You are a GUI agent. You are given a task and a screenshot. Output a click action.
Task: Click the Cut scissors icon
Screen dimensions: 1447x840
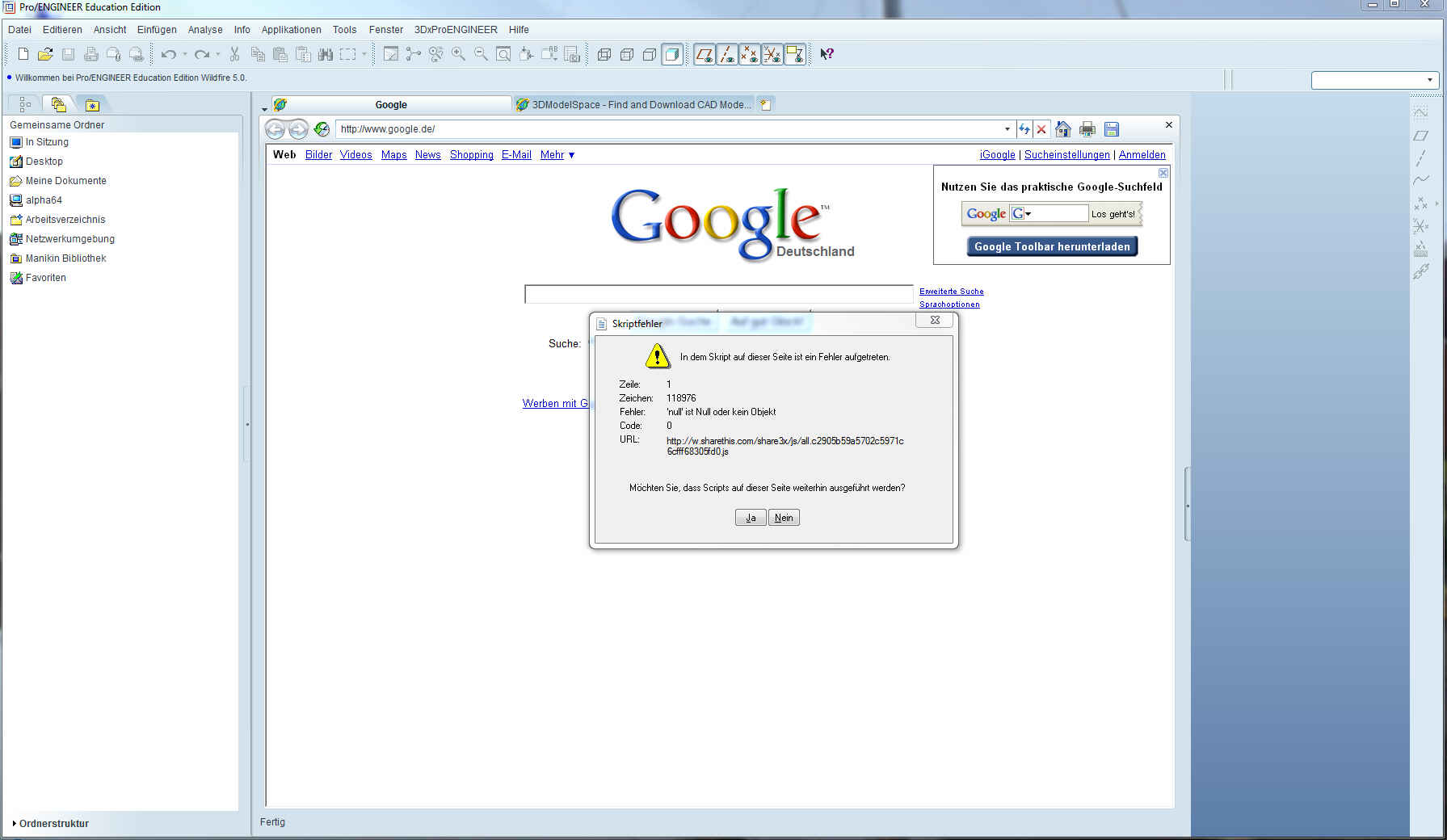click(x=235, y=54)
